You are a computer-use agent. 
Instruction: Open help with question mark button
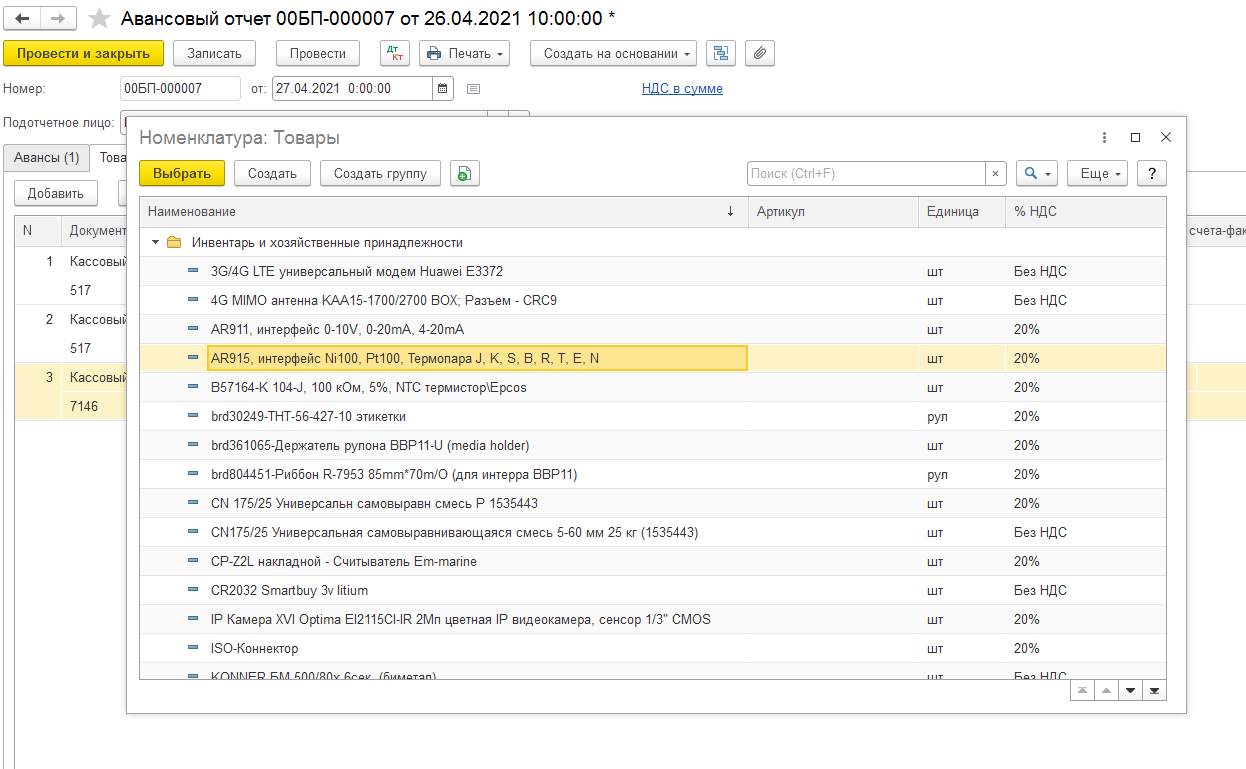click(1152, 174)
